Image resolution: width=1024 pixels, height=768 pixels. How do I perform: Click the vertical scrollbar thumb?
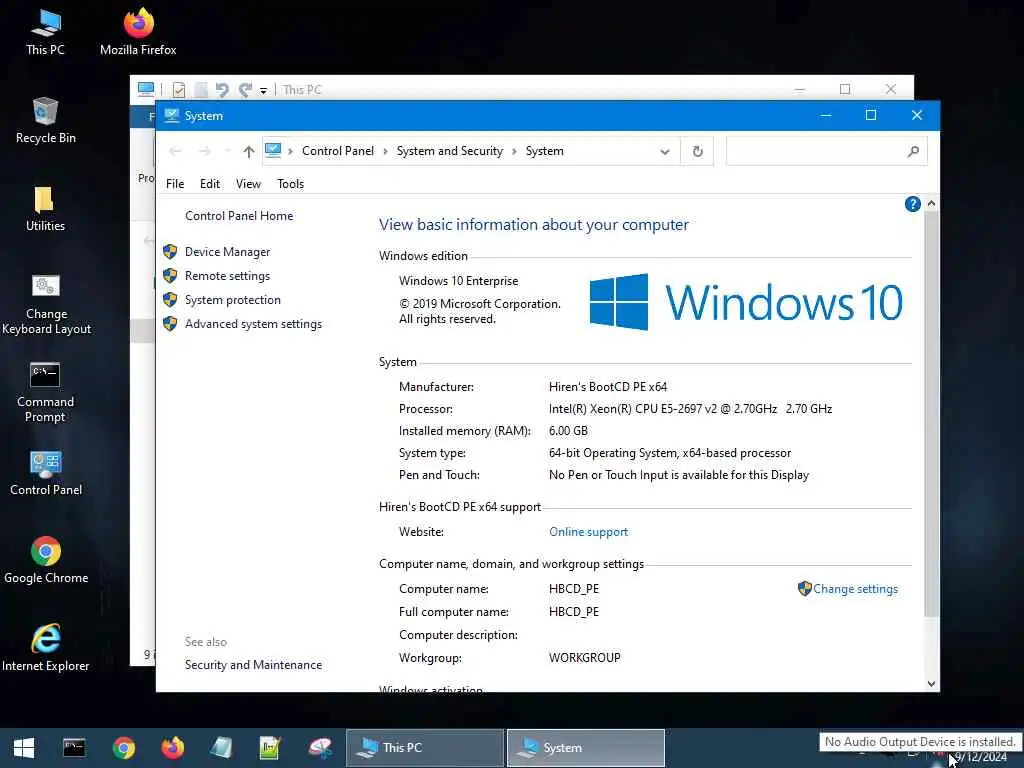pyautogui.click(x=931, y=414)
